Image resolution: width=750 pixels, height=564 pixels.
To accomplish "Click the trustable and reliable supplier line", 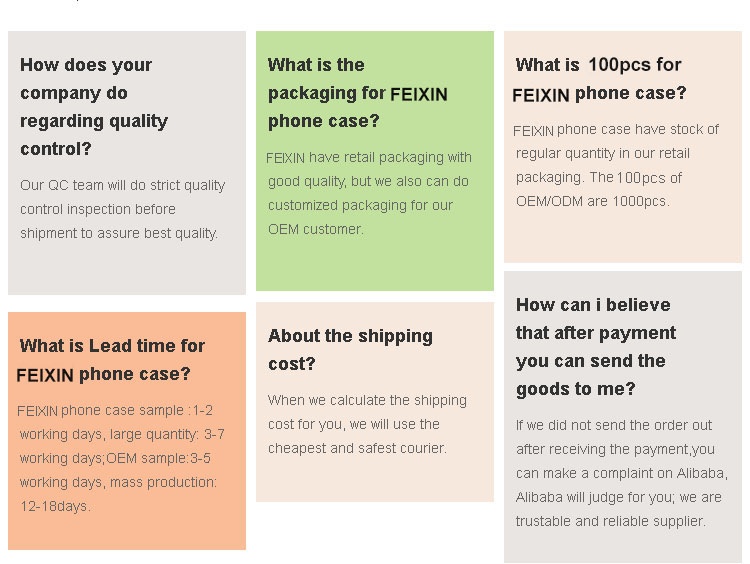I will (610, 521).
